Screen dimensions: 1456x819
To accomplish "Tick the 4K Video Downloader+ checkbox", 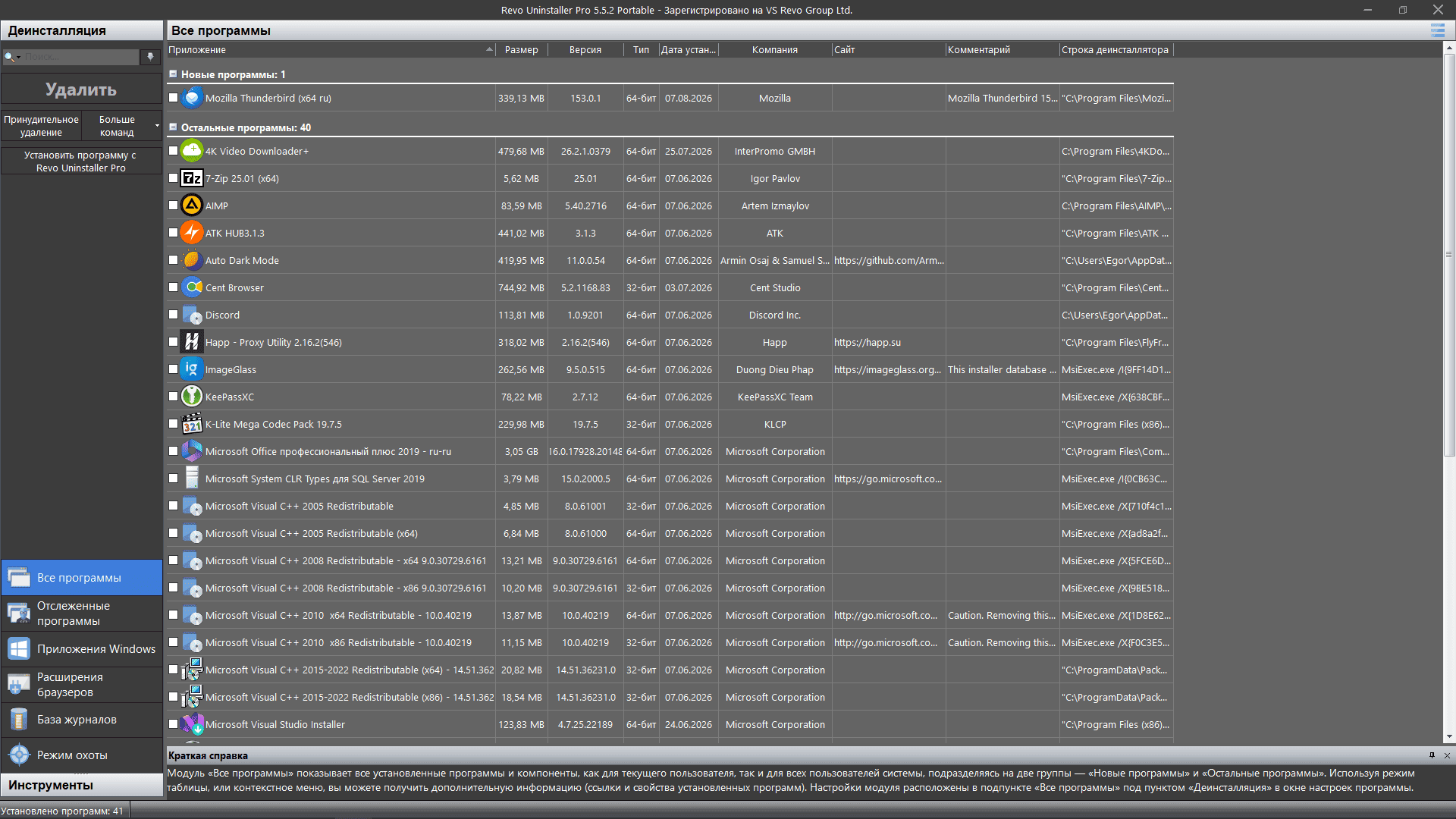I will tap(173, 151).
